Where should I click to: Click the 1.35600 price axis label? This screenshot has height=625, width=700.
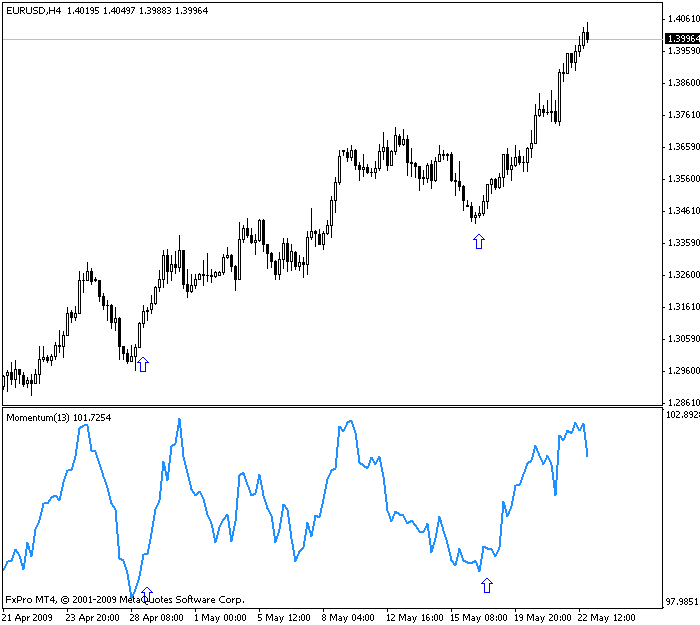pos(683,179)
